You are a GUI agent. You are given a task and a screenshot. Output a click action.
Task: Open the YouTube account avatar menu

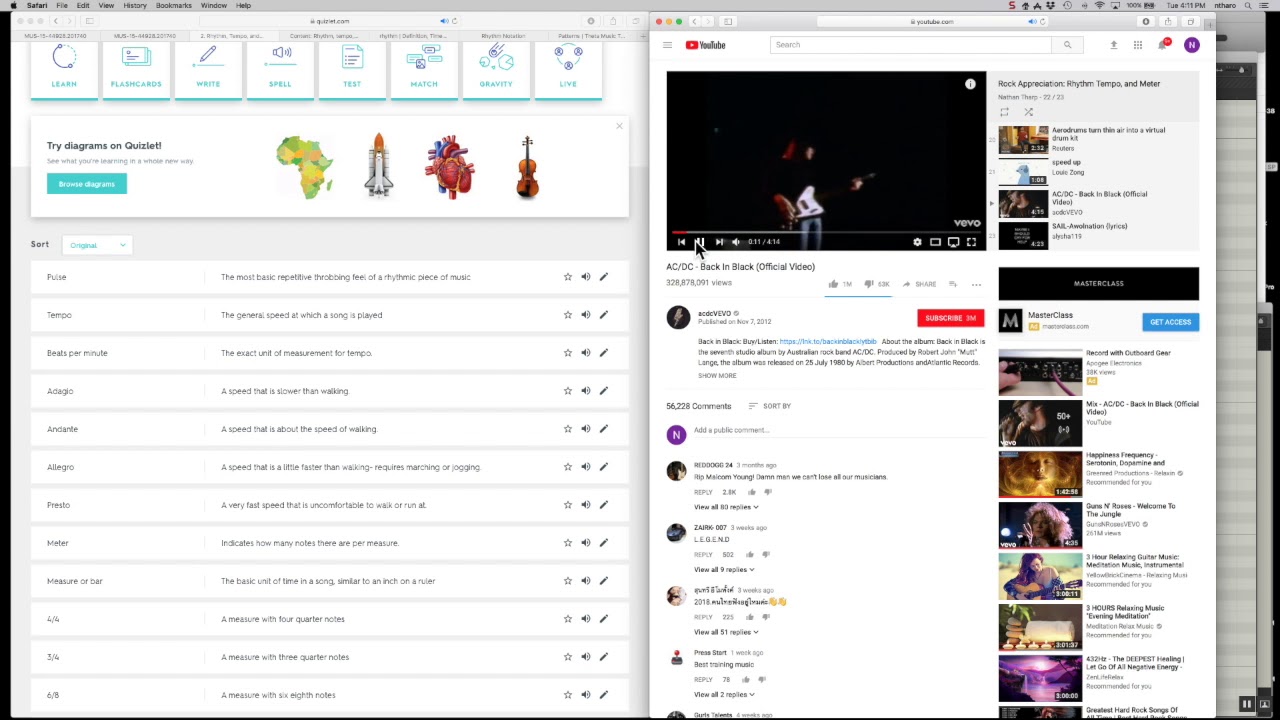1191,45
